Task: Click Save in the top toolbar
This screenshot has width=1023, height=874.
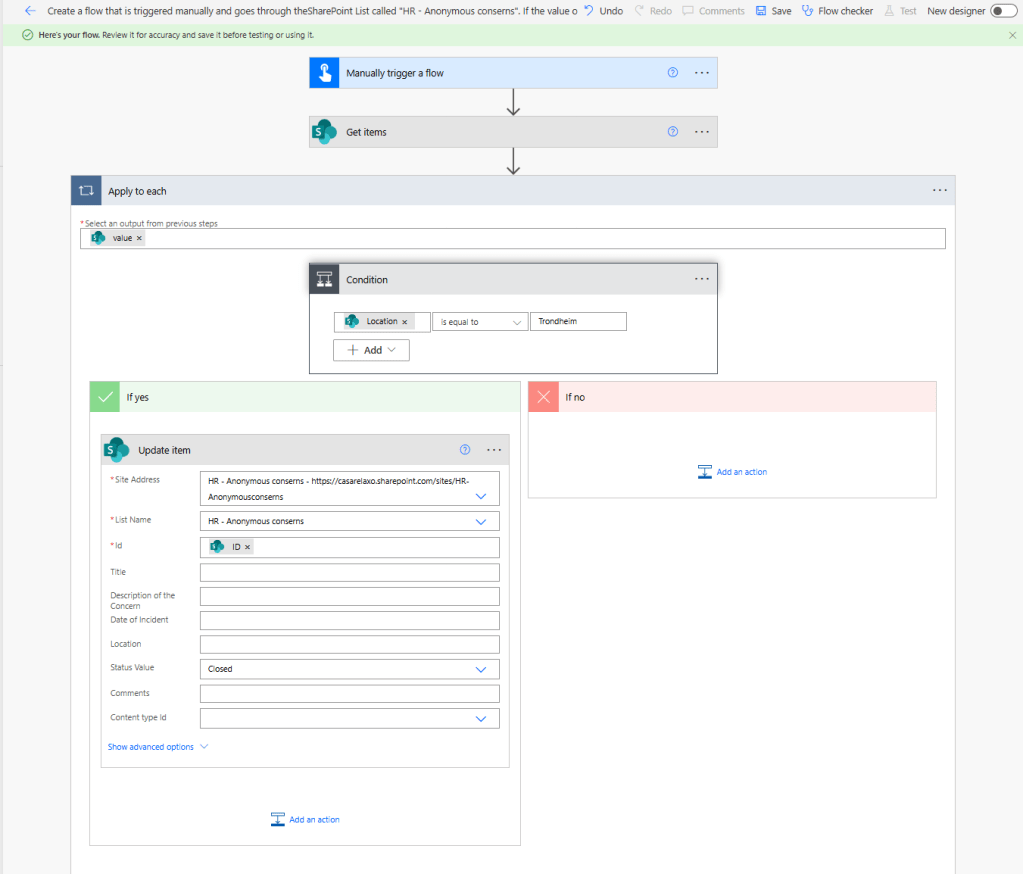Action: (x=773, y=11)
